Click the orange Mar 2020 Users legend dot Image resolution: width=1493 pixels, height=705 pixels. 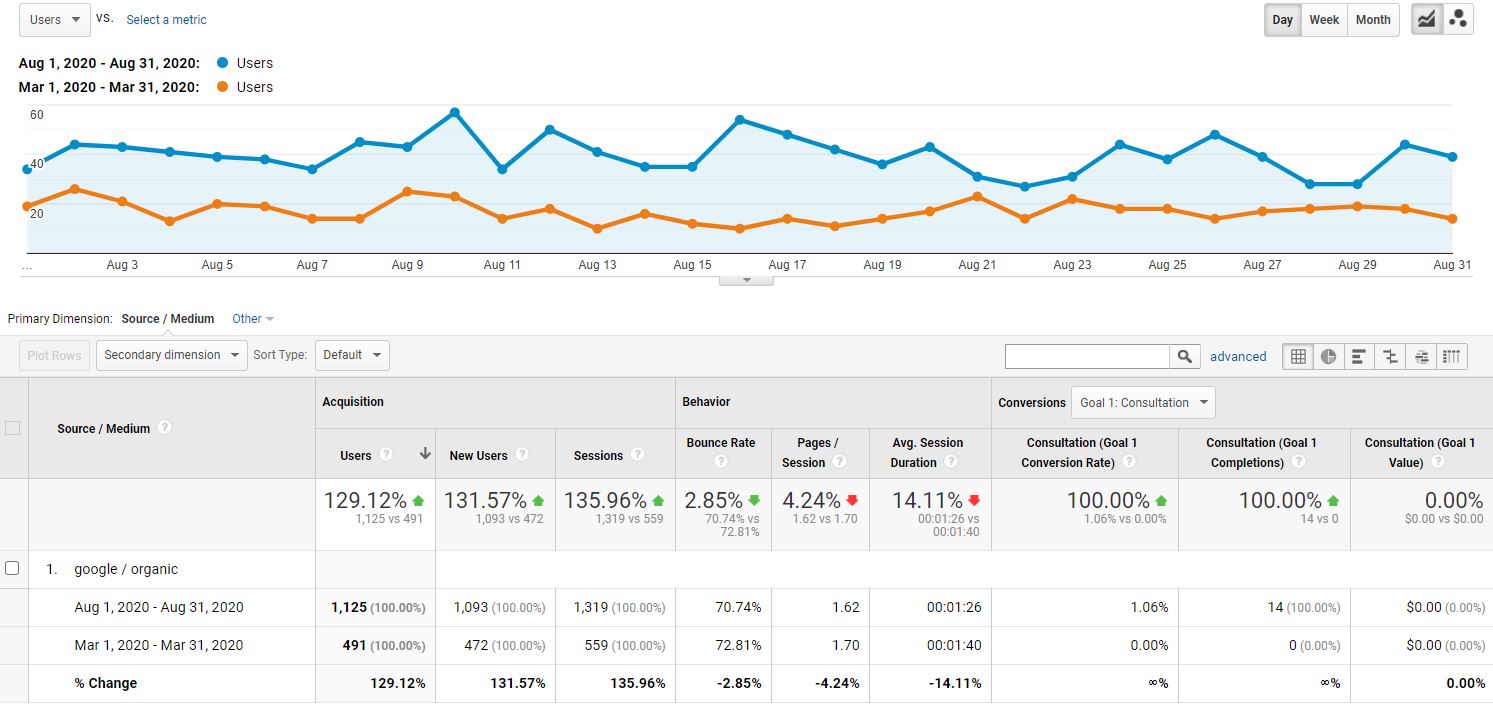tap(222, 87)
